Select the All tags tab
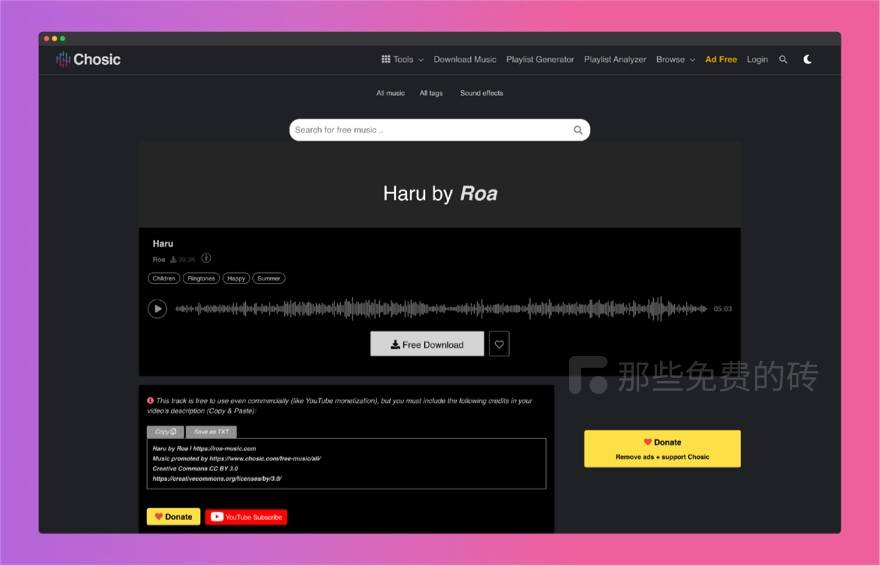 (x=431, y=93)
